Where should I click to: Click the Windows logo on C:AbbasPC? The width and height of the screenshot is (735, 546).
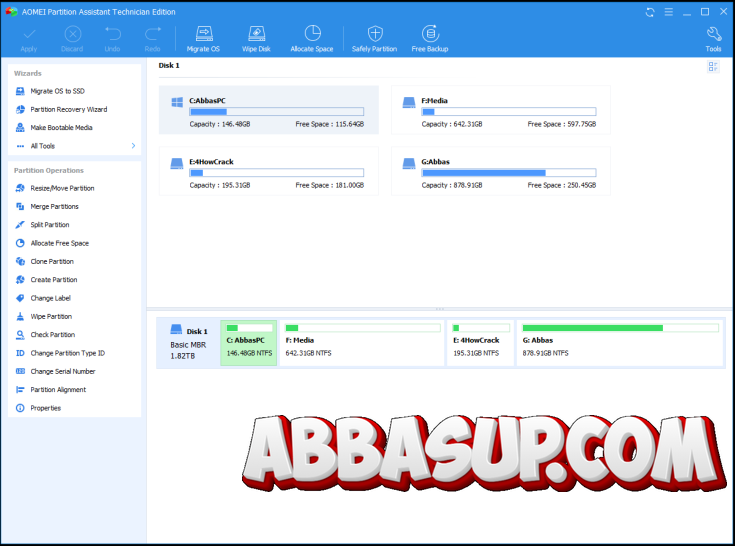coord(177,102)
